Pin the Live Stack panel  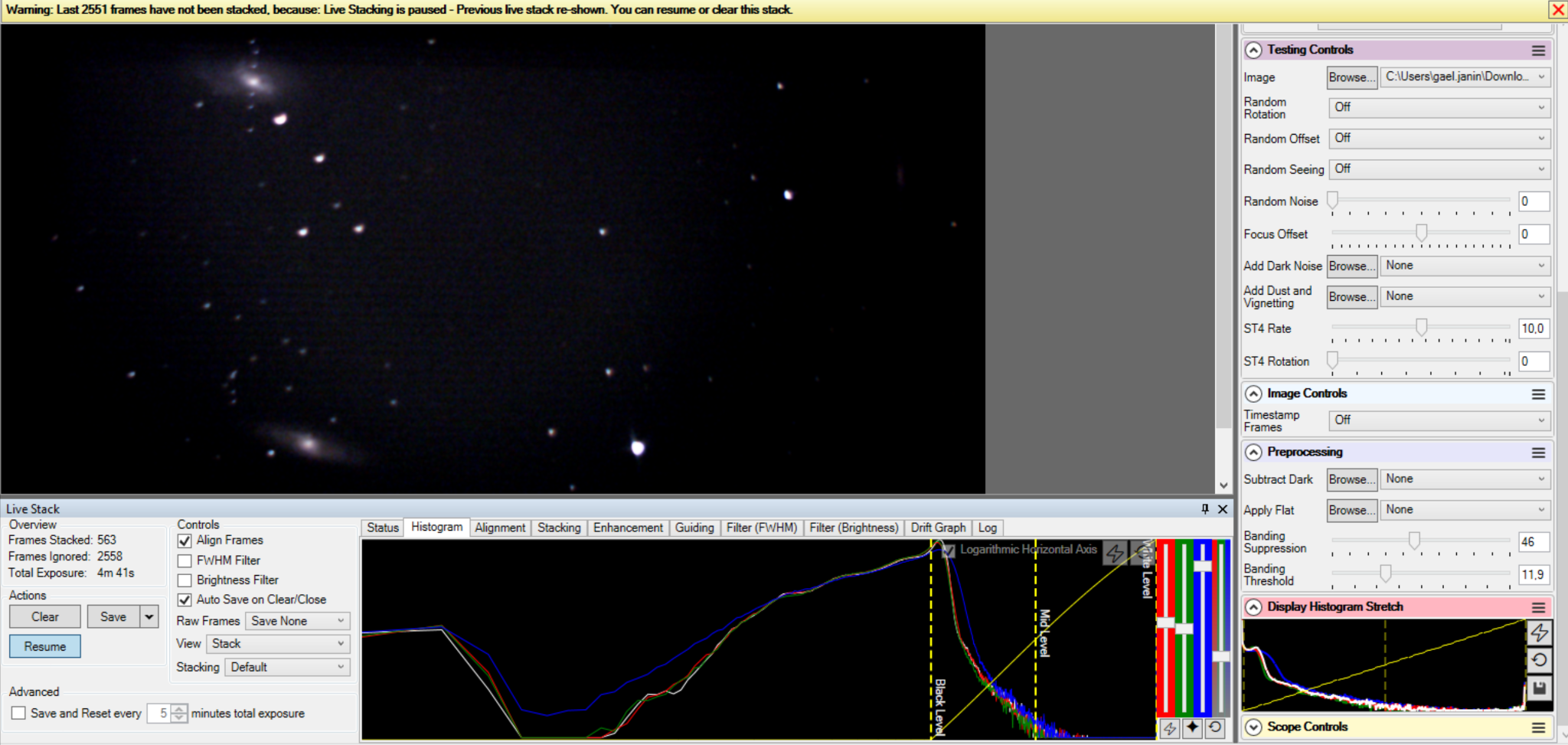[x=1205, y=509]
